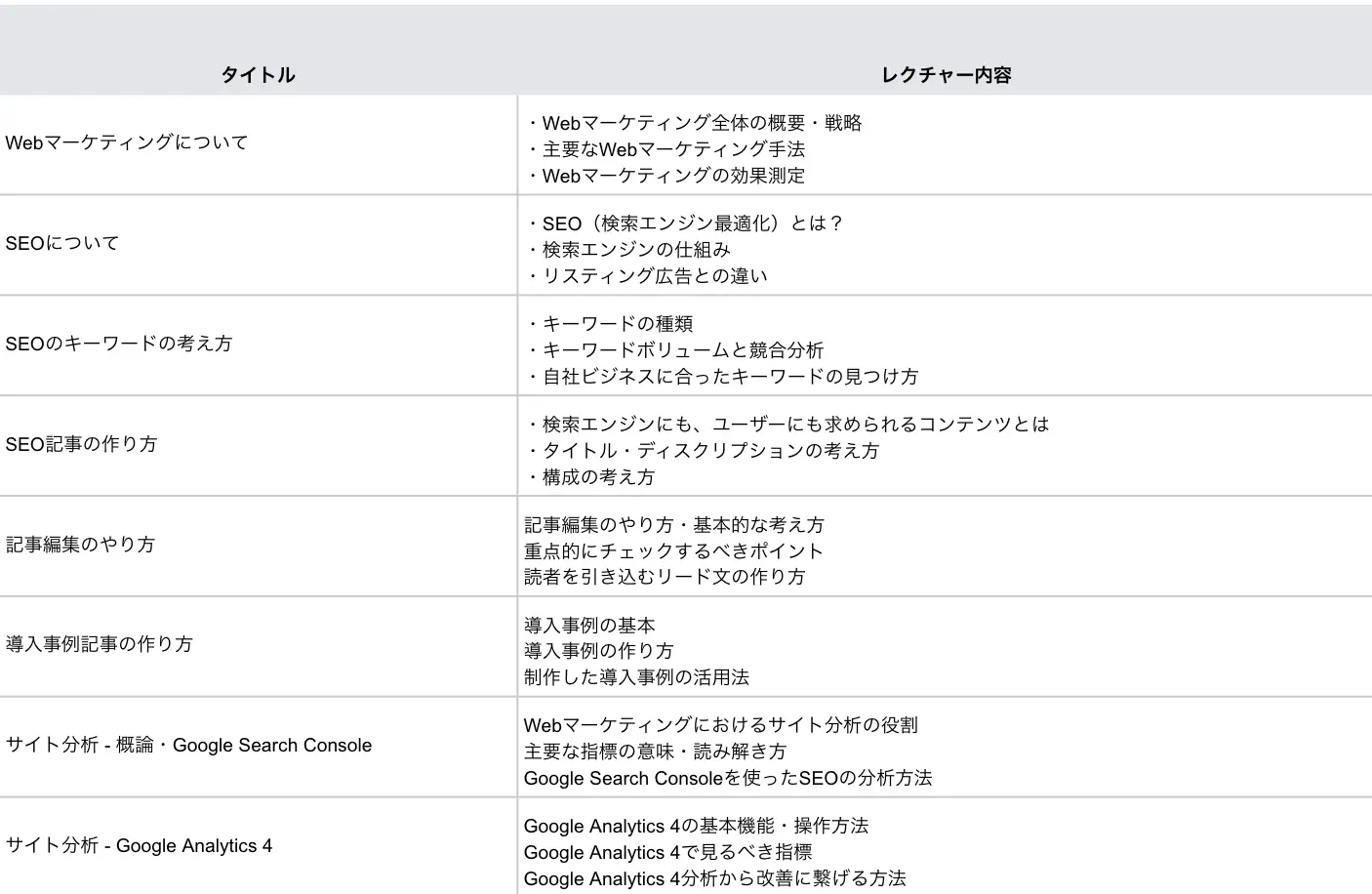Select the 導入事例記事の作り方 title cell
Viewport: 1372px width, 894px height.
100,644
